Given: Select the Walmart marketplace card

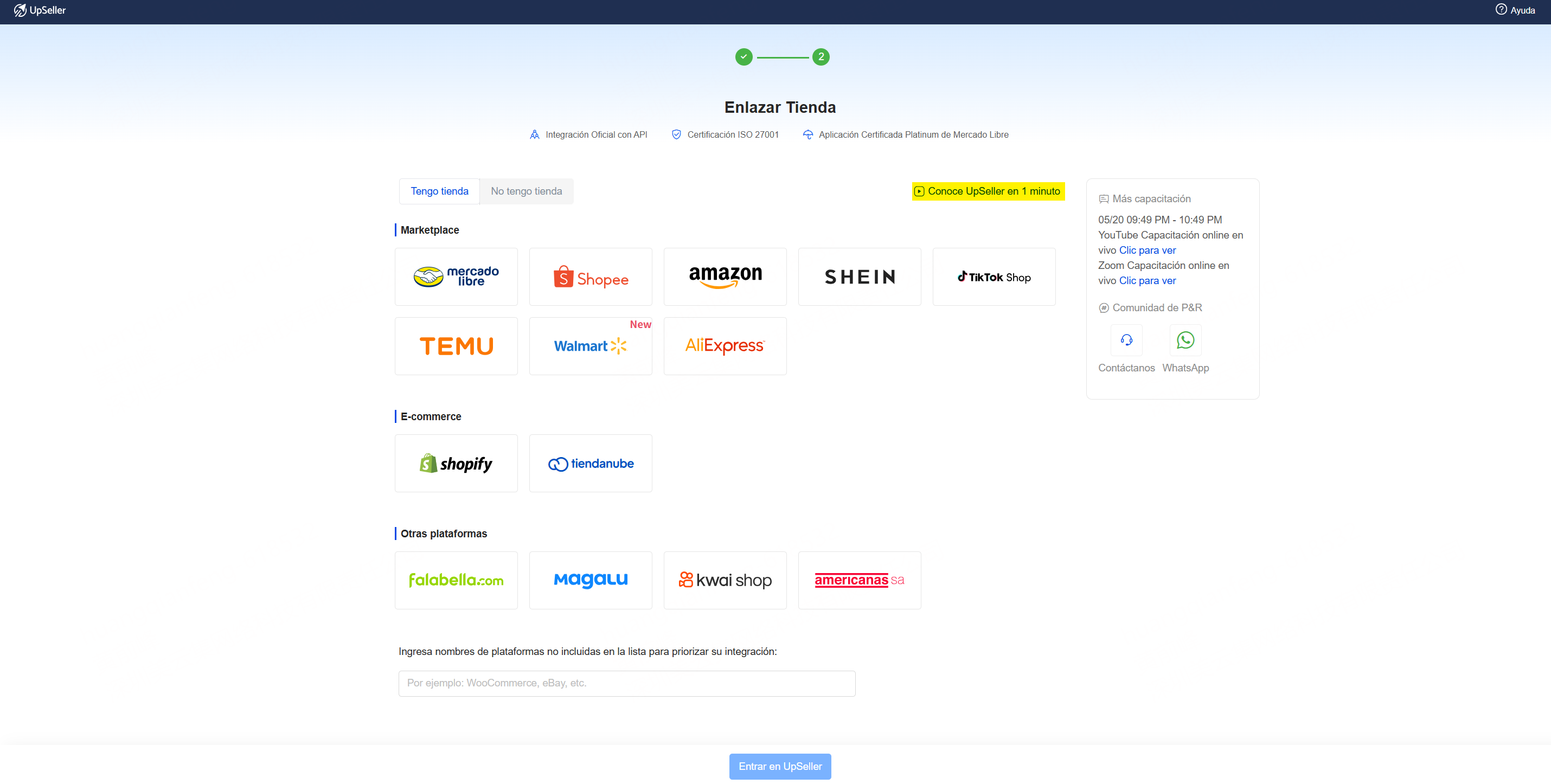Looking at the screenshot, I should [590, 346].
